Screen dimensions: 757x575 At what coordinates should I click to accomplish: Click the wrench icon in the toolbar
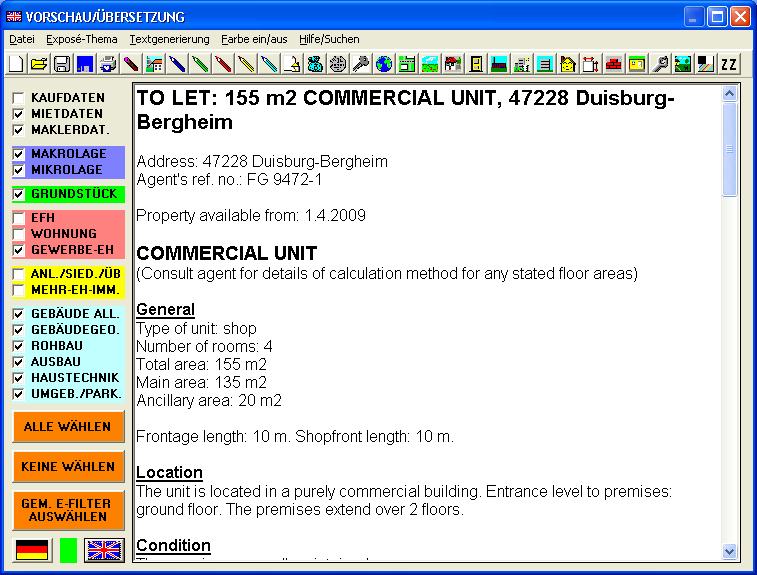pyautogui.click(x=361, y=65)
